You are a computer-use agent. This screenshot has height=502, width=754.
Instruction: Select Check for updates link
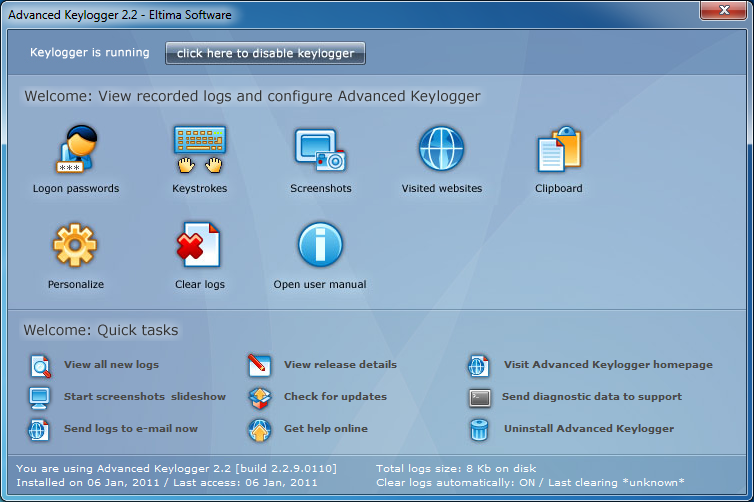335,397
